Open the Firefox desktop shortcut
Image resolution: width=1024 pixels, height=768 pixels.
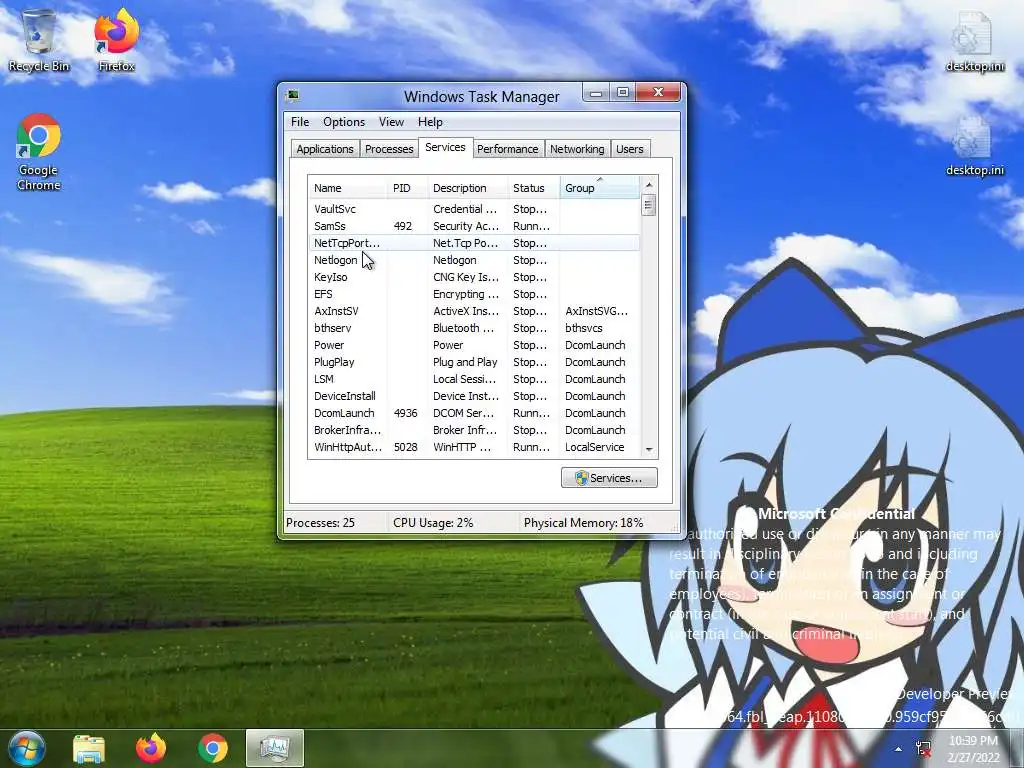click(116, 40)
